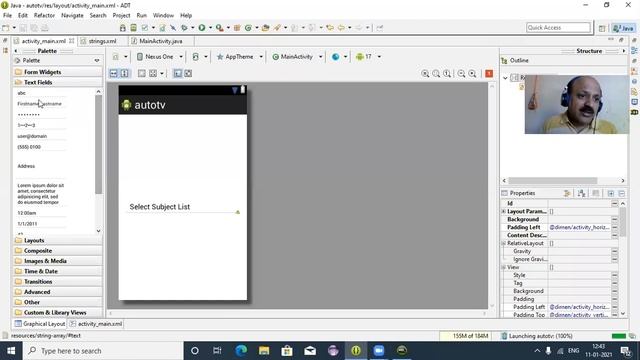Click the Zoom to 100% magnifier icon
This screenshot has width=640, height=360.
pyautogui.click(x=447, y=73)
